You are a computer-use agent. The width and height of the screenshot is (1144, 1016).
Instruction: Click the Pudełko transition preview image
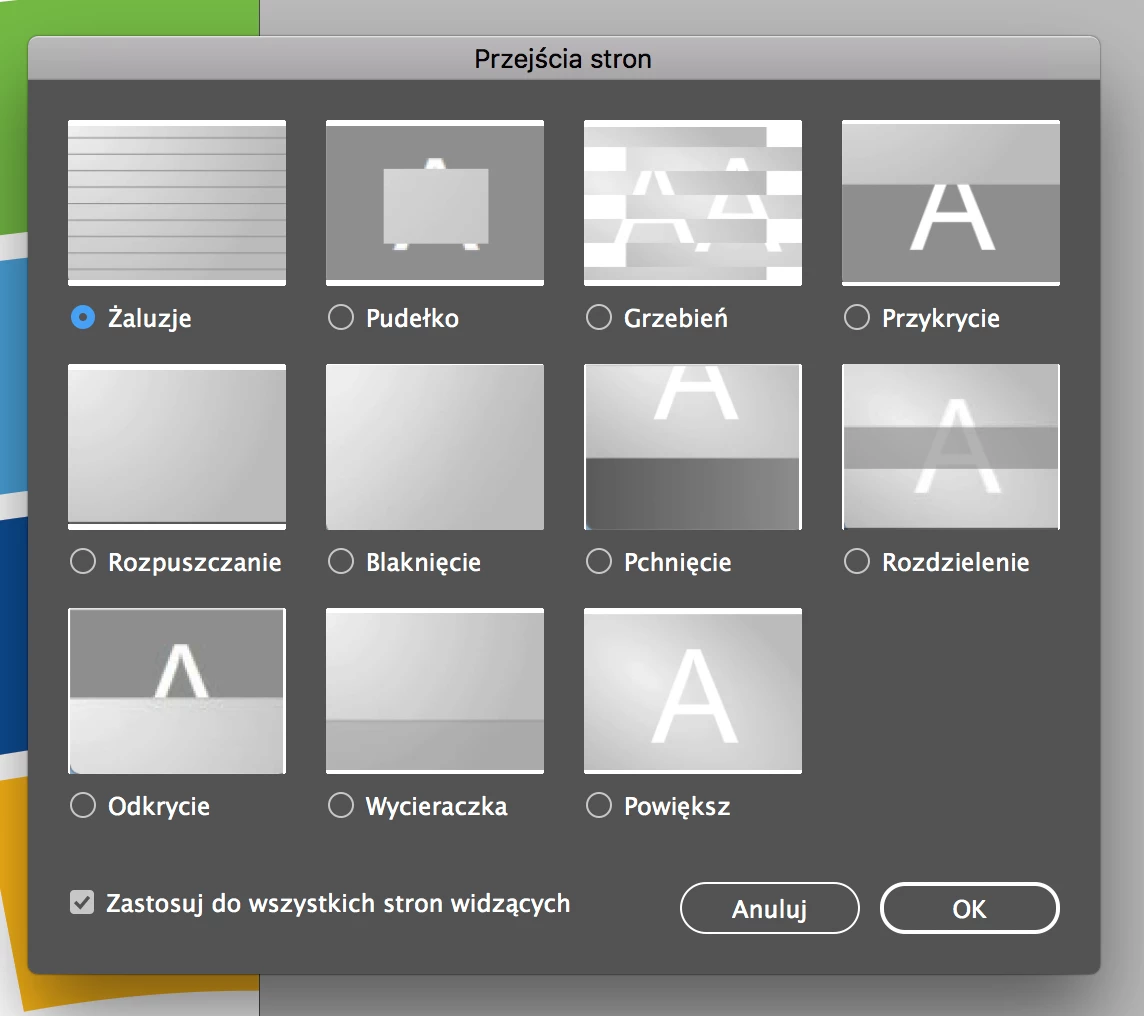click(x=435, y=203)
